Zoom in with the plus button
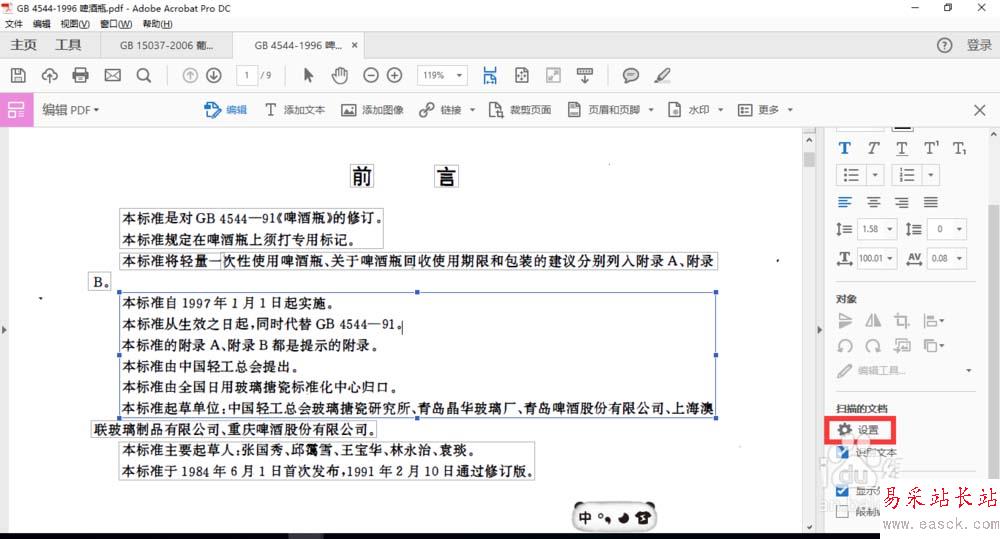 pyautogui.click(x=395, y=75)
